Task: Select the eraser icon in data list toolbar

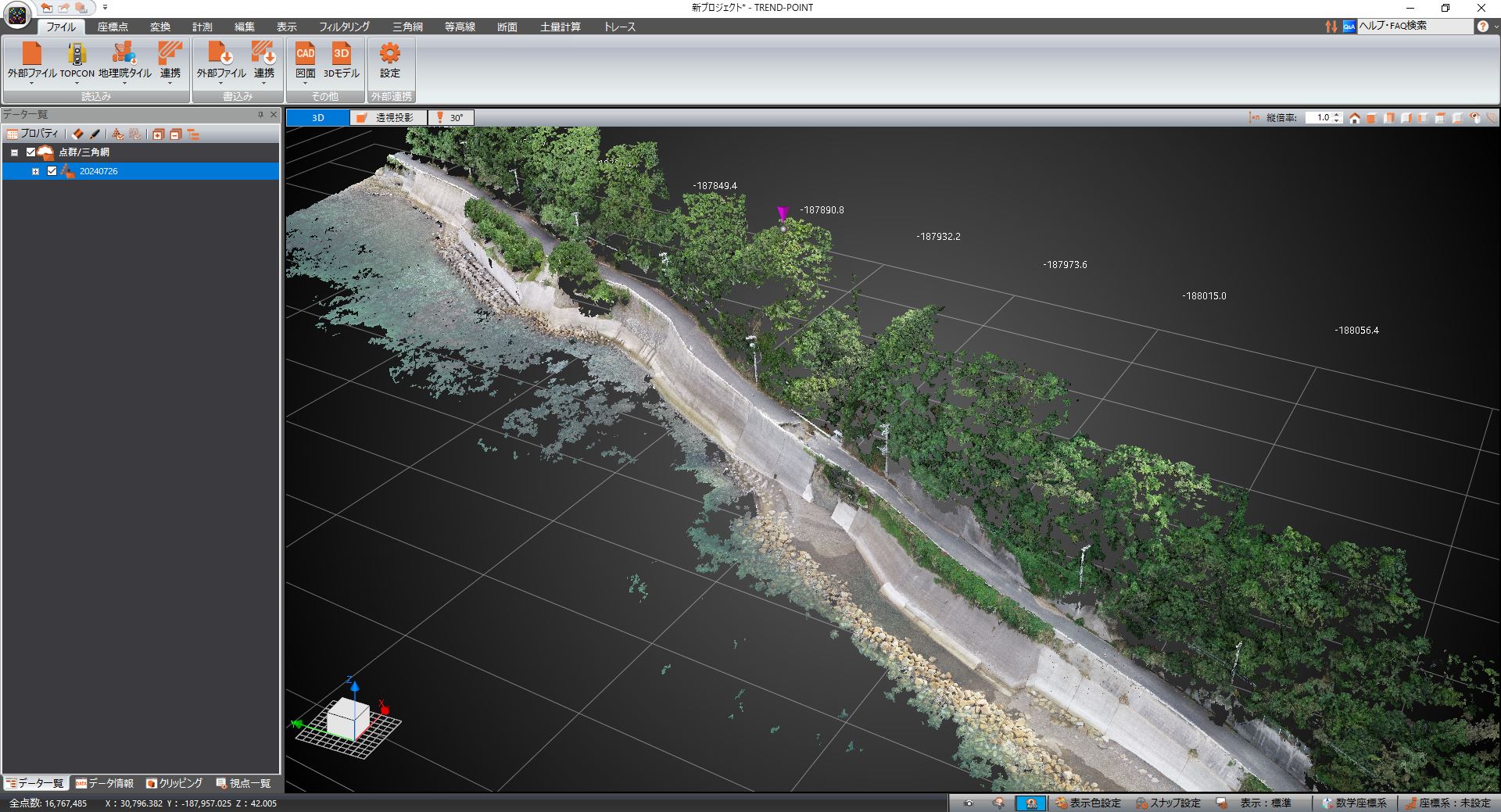Action: [77, 134]
